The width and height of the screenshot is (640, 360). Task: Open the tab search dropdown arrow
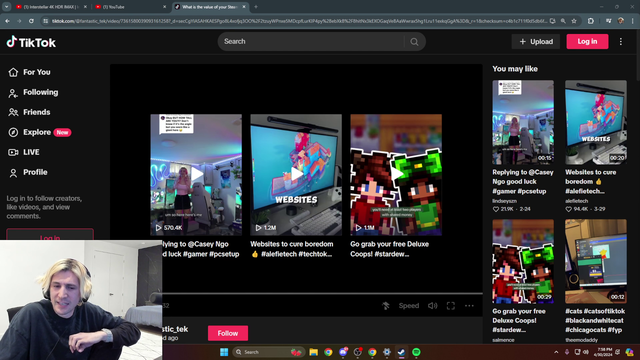pos(7,7)
